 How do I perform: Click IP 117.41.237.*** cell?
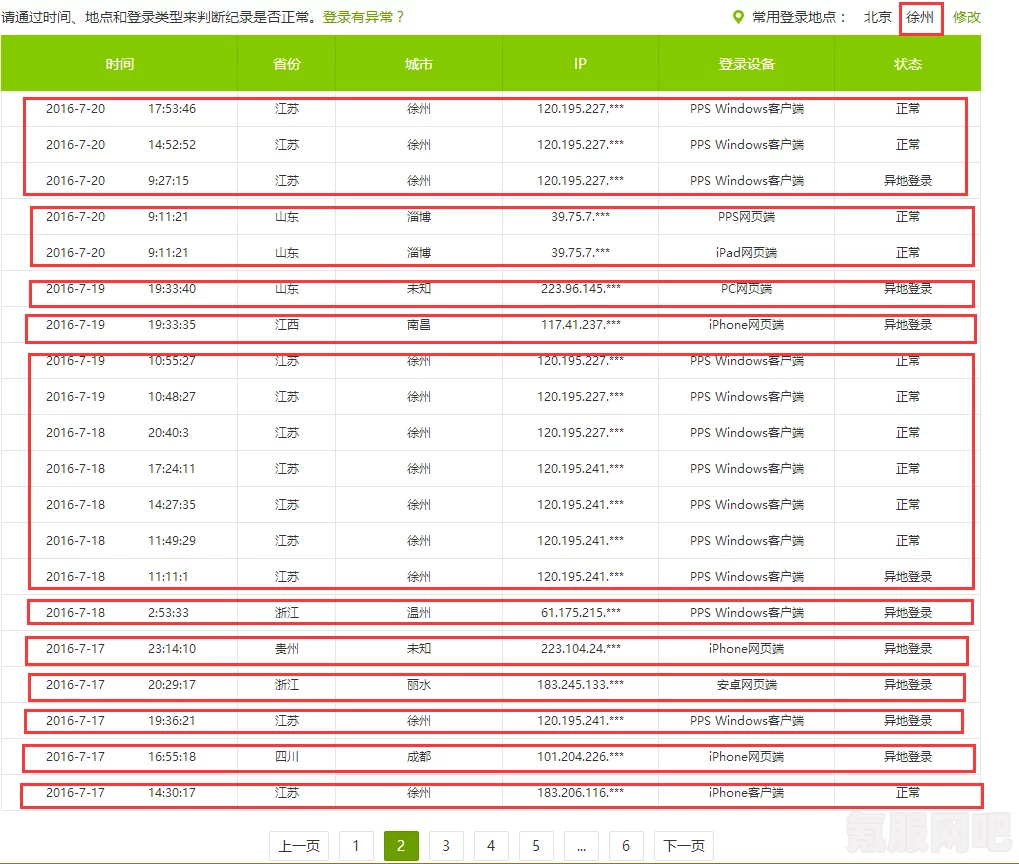tap(580, 324)
